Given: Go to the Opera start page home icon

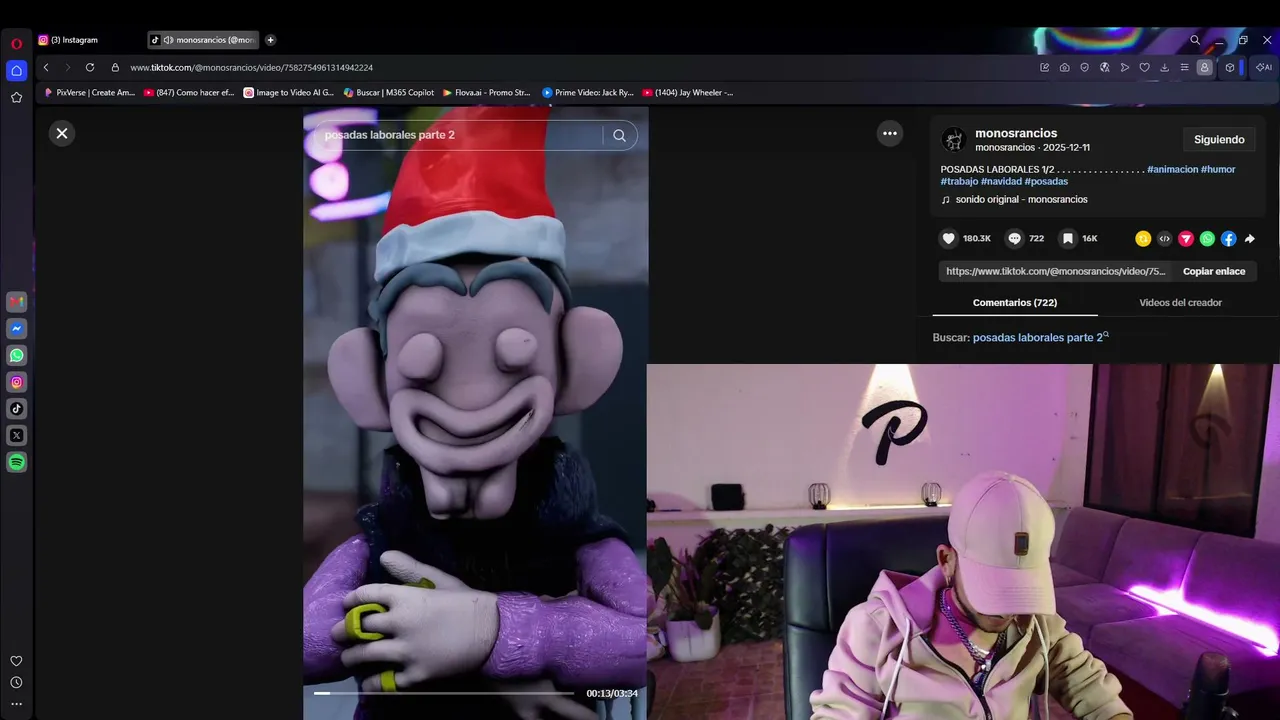Looking at the screenshot, I should [16, 70].
